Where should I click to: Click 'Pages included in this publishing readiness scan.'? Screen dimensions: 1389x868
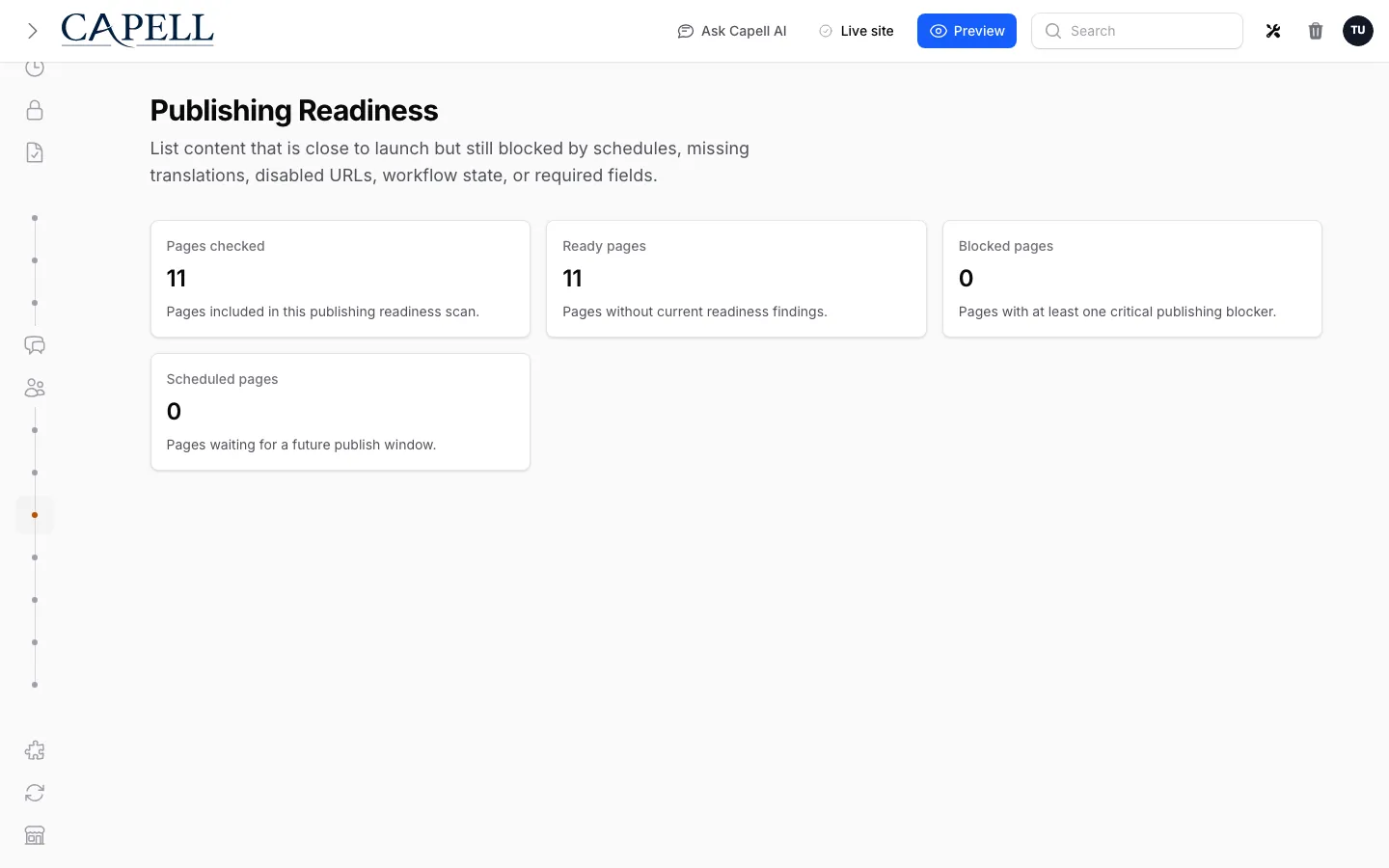[322, 312]
